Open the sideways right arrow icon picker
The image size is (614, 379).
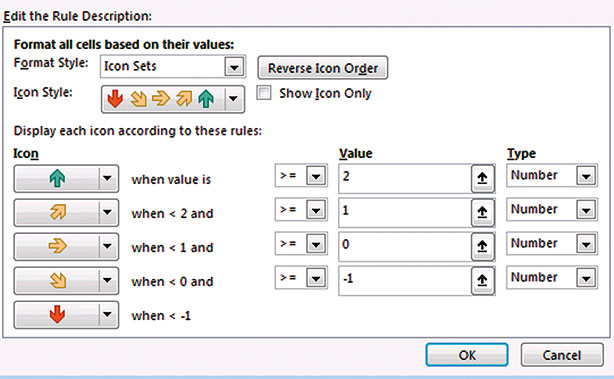pyautogui.click(x=66, y=247)
